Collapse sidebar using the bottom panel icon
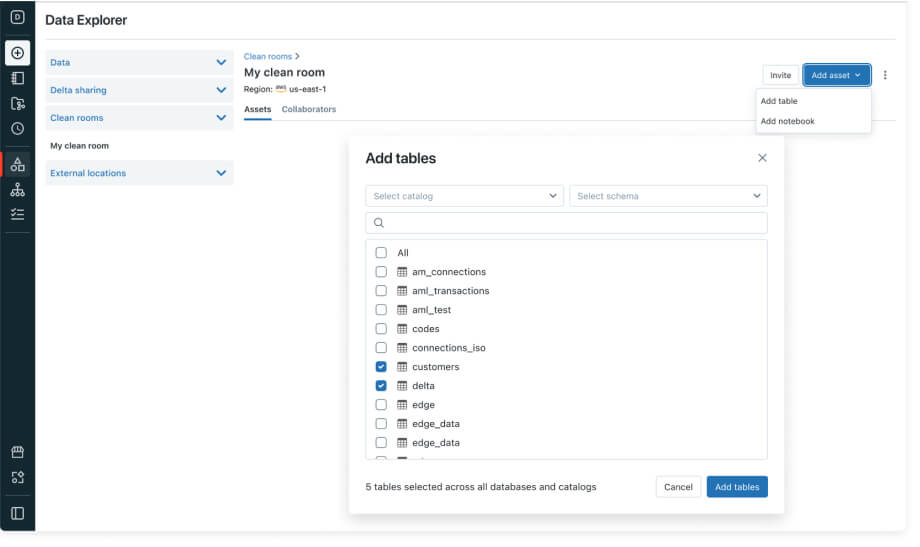Screen dimensions: 920x547 17,513
